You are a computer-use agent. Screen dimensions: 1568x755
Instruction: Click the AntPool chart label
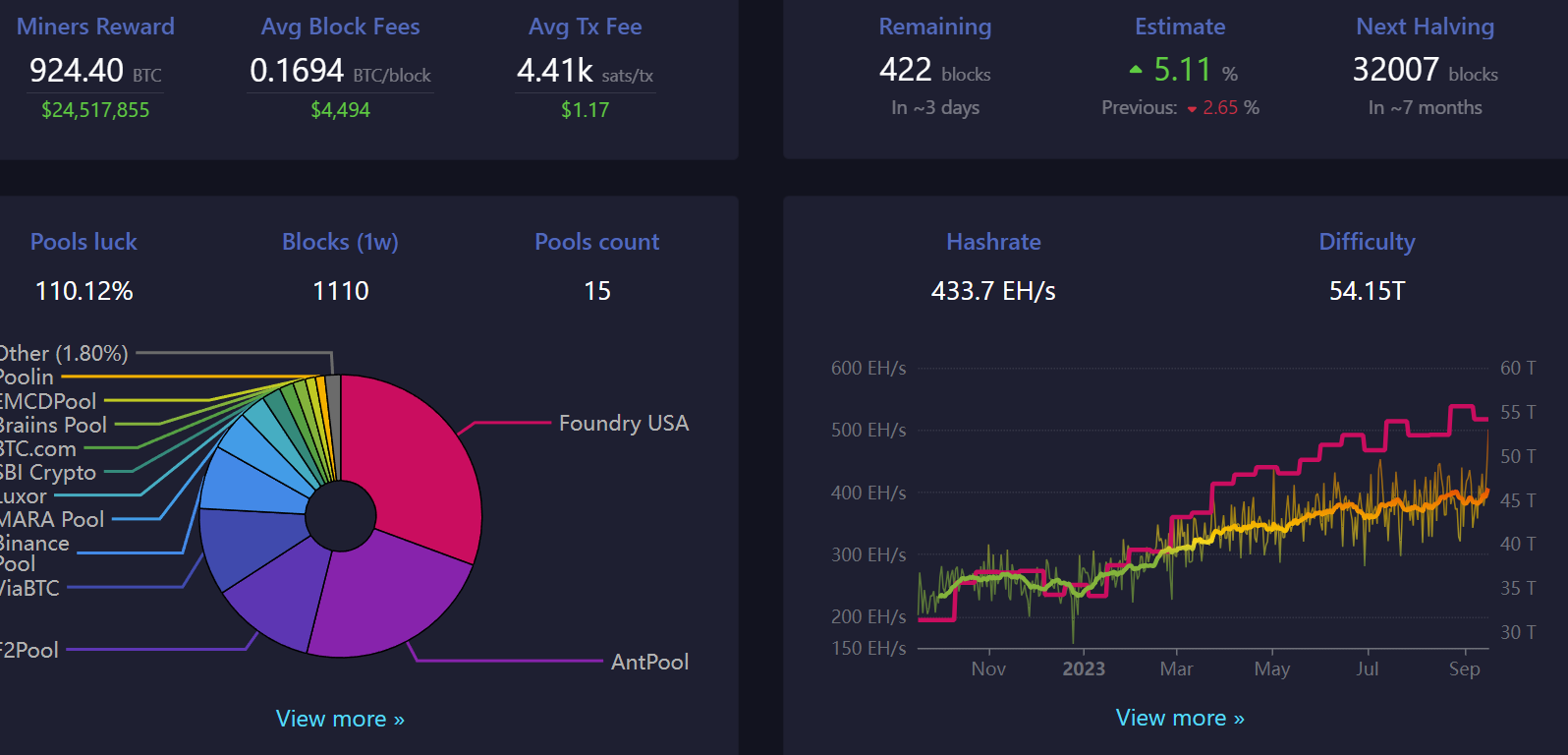coord(649,662)
